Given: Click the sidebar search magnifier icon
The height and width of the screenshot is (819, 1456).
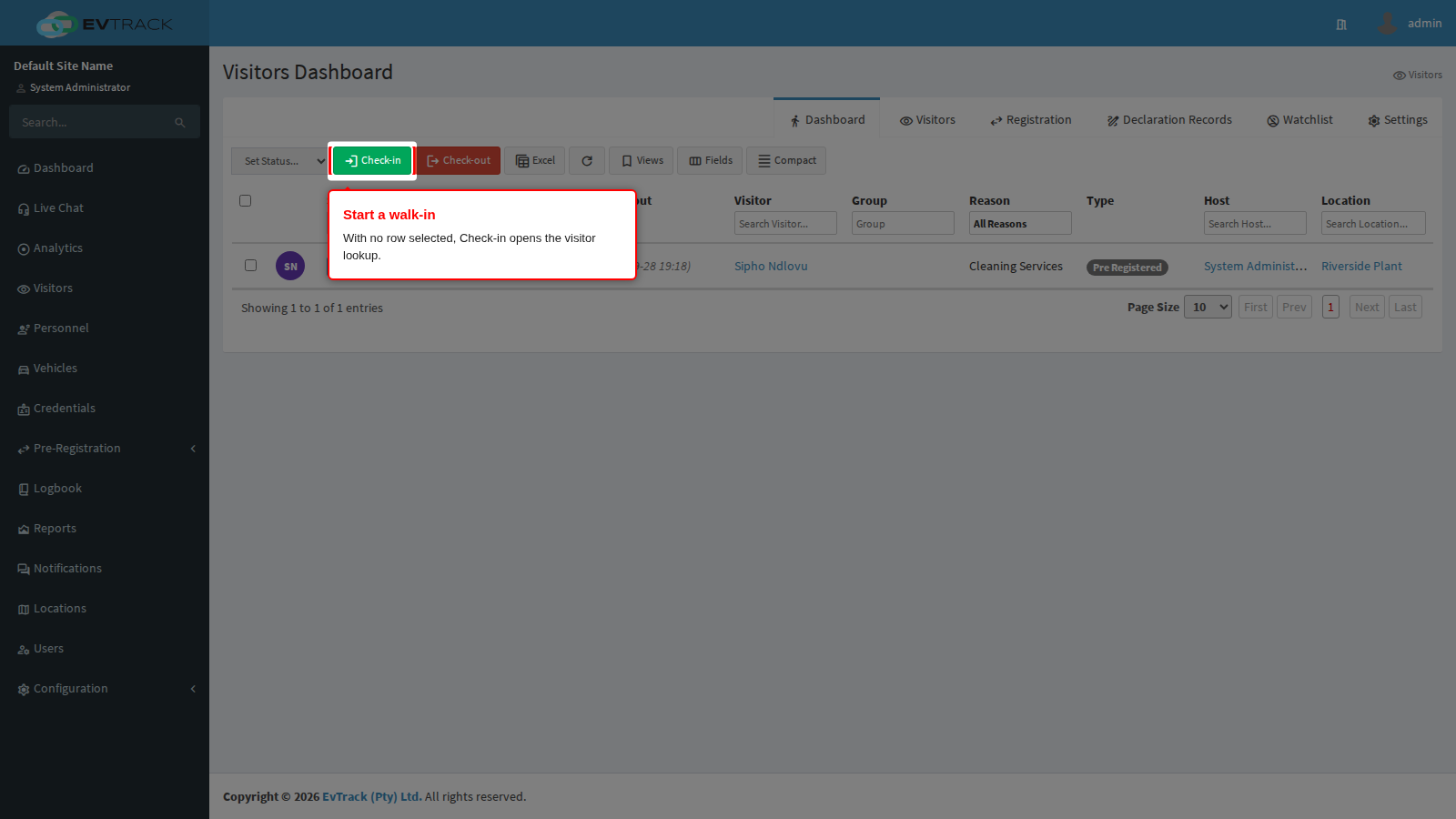Looking at the screenshot, I should (x=180, y=123).
